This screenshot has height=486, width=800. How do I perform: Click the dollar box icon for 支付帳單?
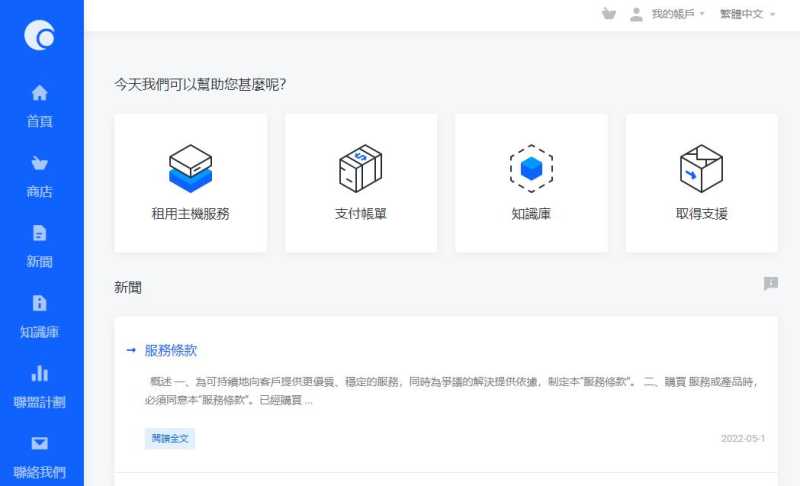tap(361, 168)
